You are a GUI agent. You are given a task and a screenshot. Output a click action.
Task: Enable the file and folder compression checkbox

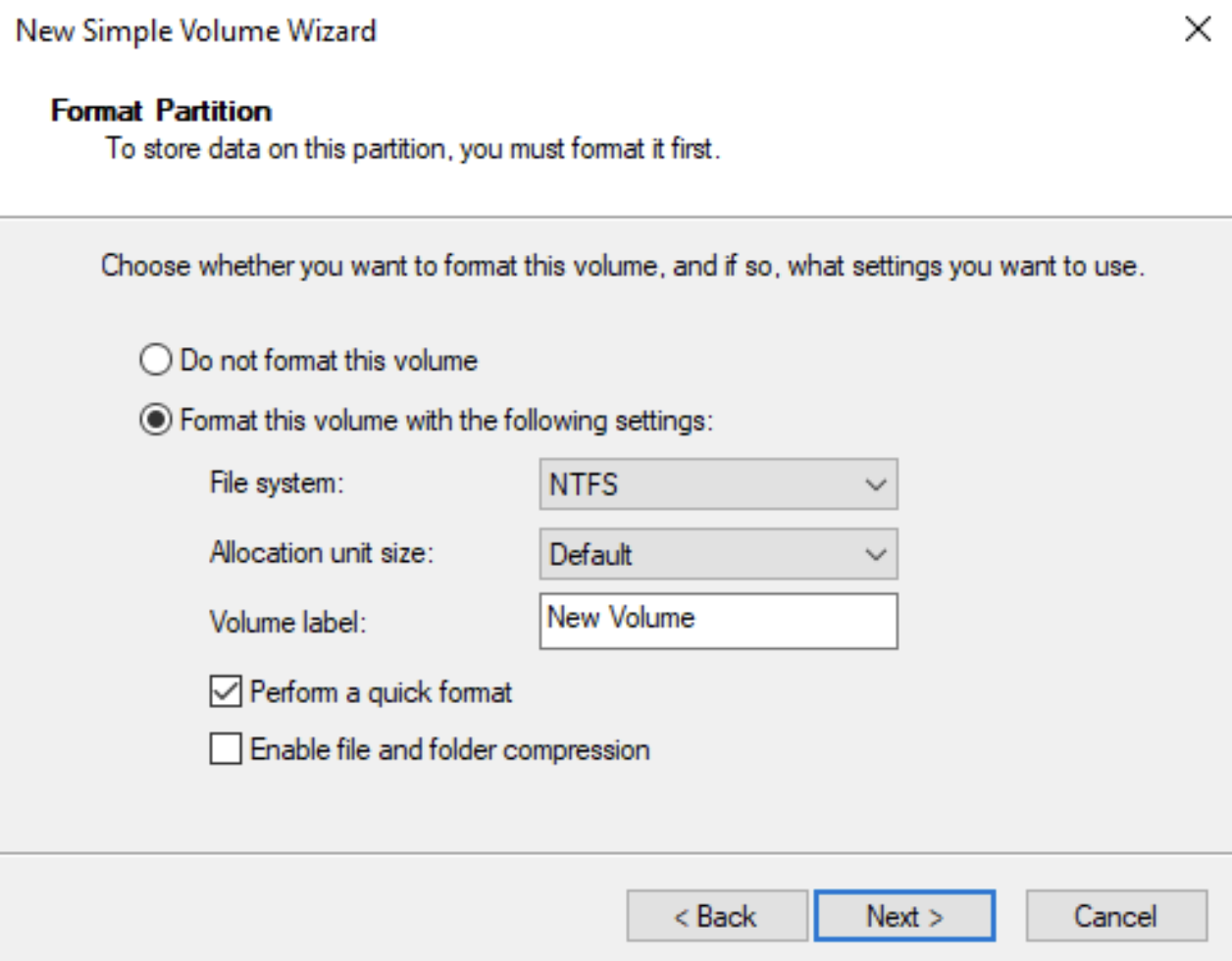tap(226, 750)
